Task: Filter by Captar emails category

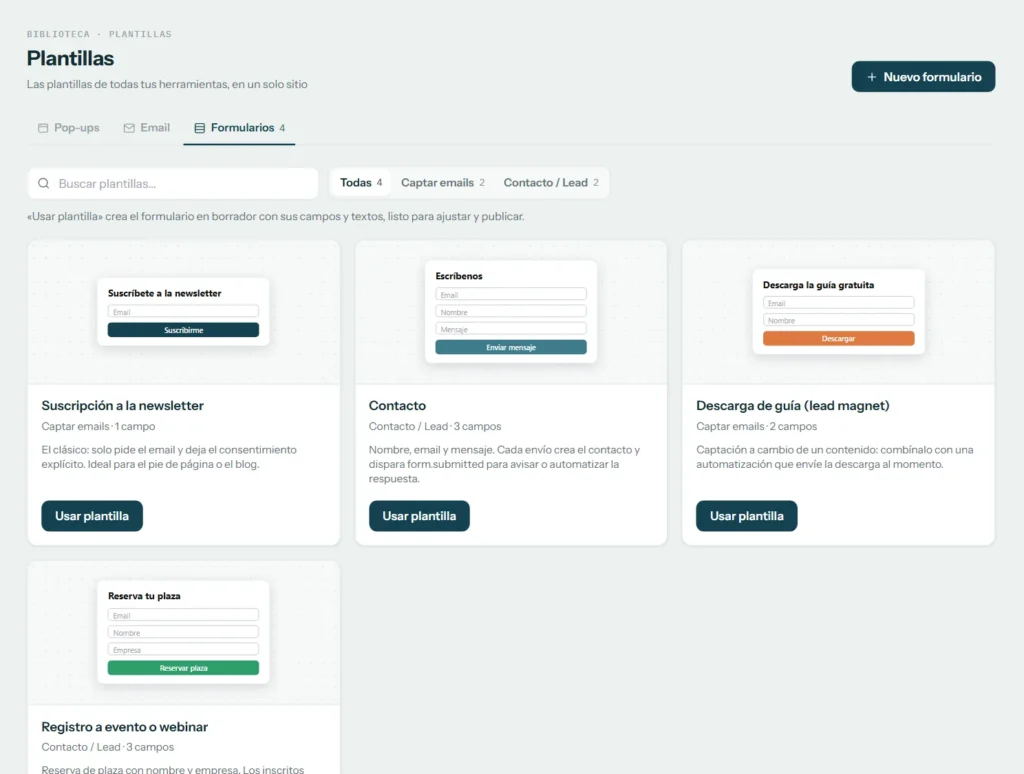Action: tap(442, 183)
